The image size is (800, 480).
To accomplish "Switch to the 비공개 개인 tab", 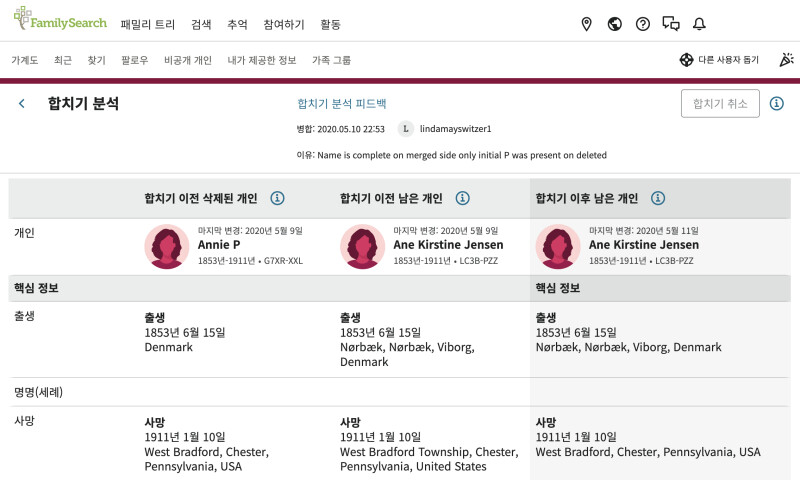I will (x=188, y=60).
